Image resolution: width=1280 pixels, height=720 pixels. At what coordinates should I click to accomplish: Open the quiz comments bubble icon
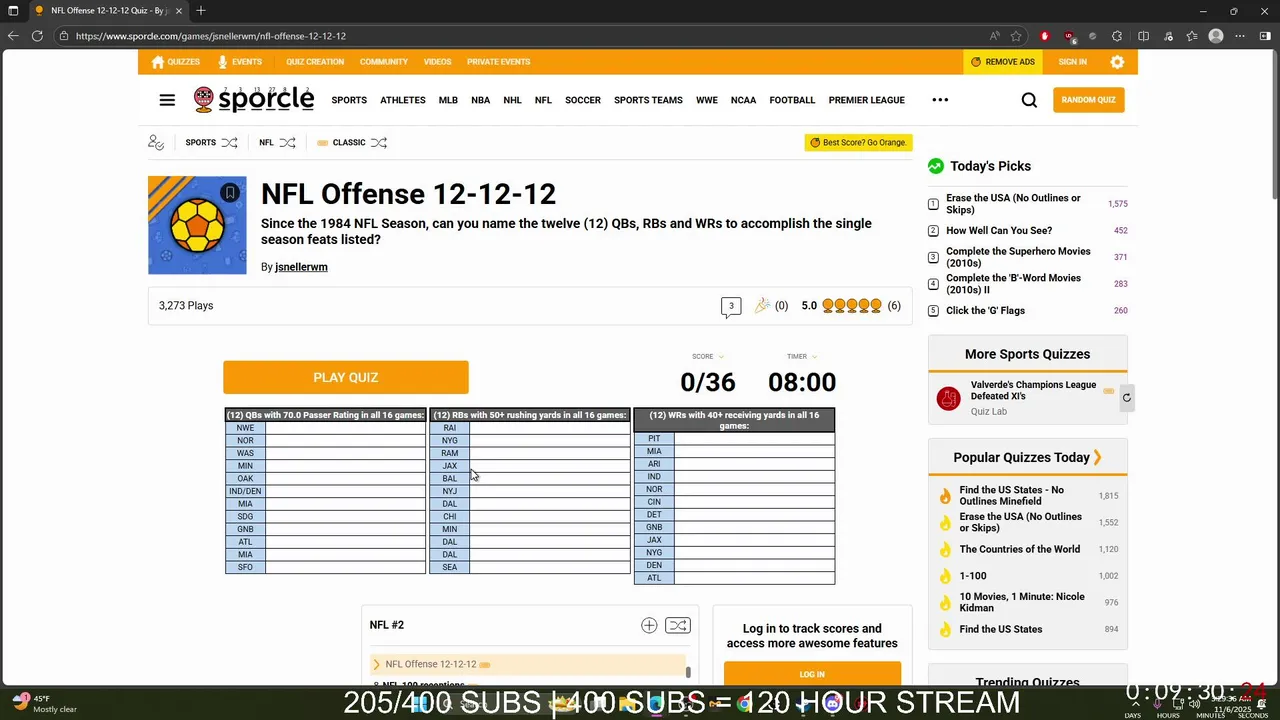(731, 306)
